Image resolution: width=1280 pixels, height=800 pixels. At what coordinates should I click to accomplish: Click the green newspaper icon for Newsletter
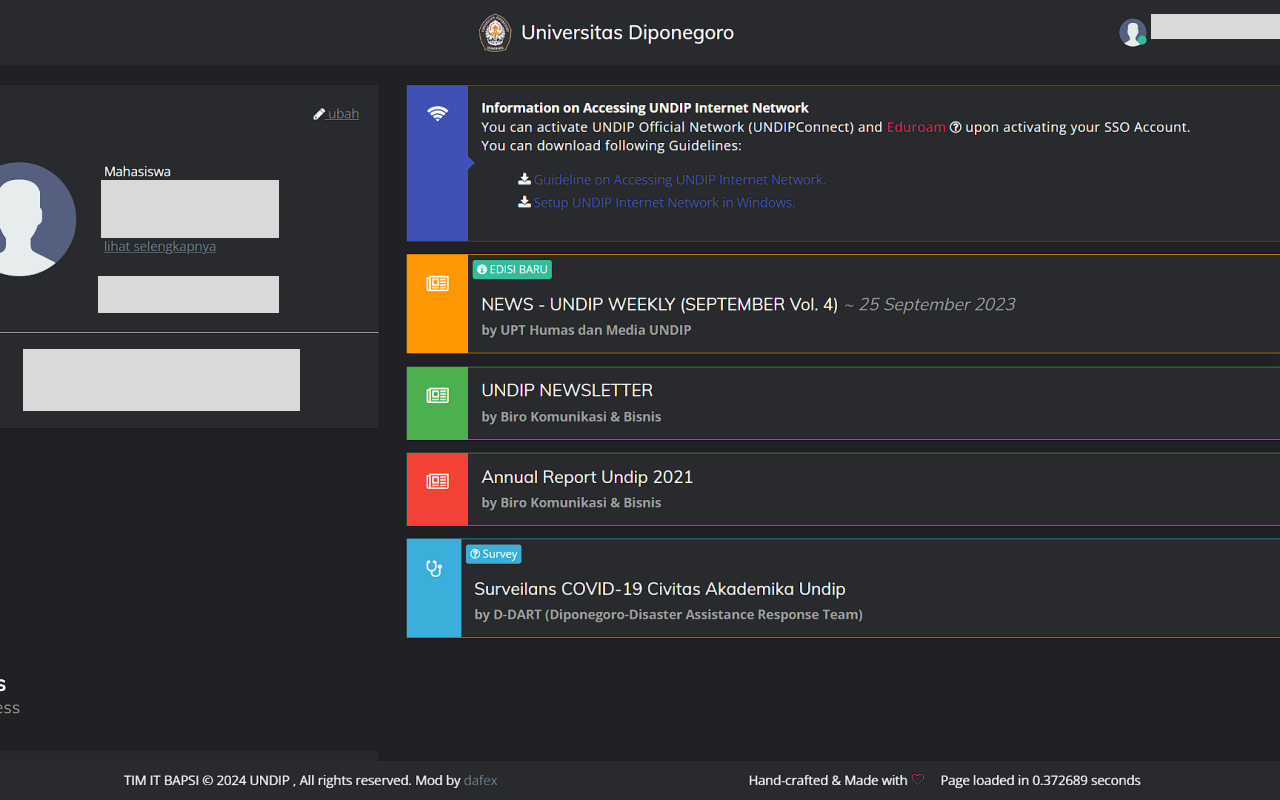pos(437,396)
